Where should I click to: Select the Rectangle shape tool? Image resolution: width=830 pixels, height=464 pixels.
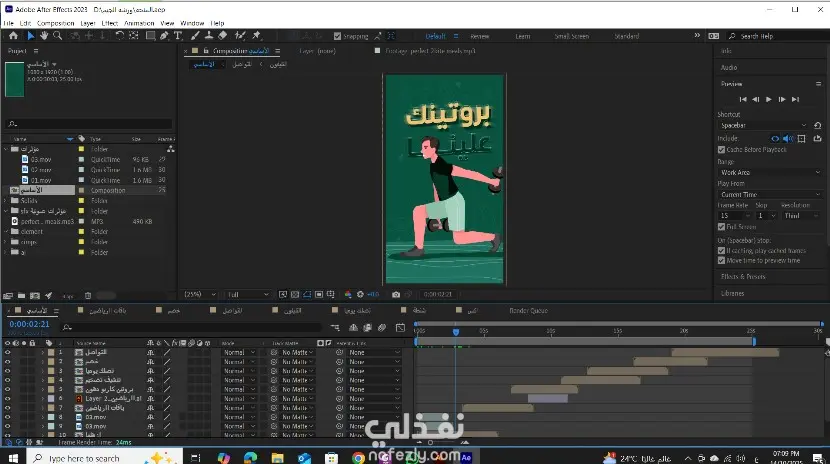150,35
